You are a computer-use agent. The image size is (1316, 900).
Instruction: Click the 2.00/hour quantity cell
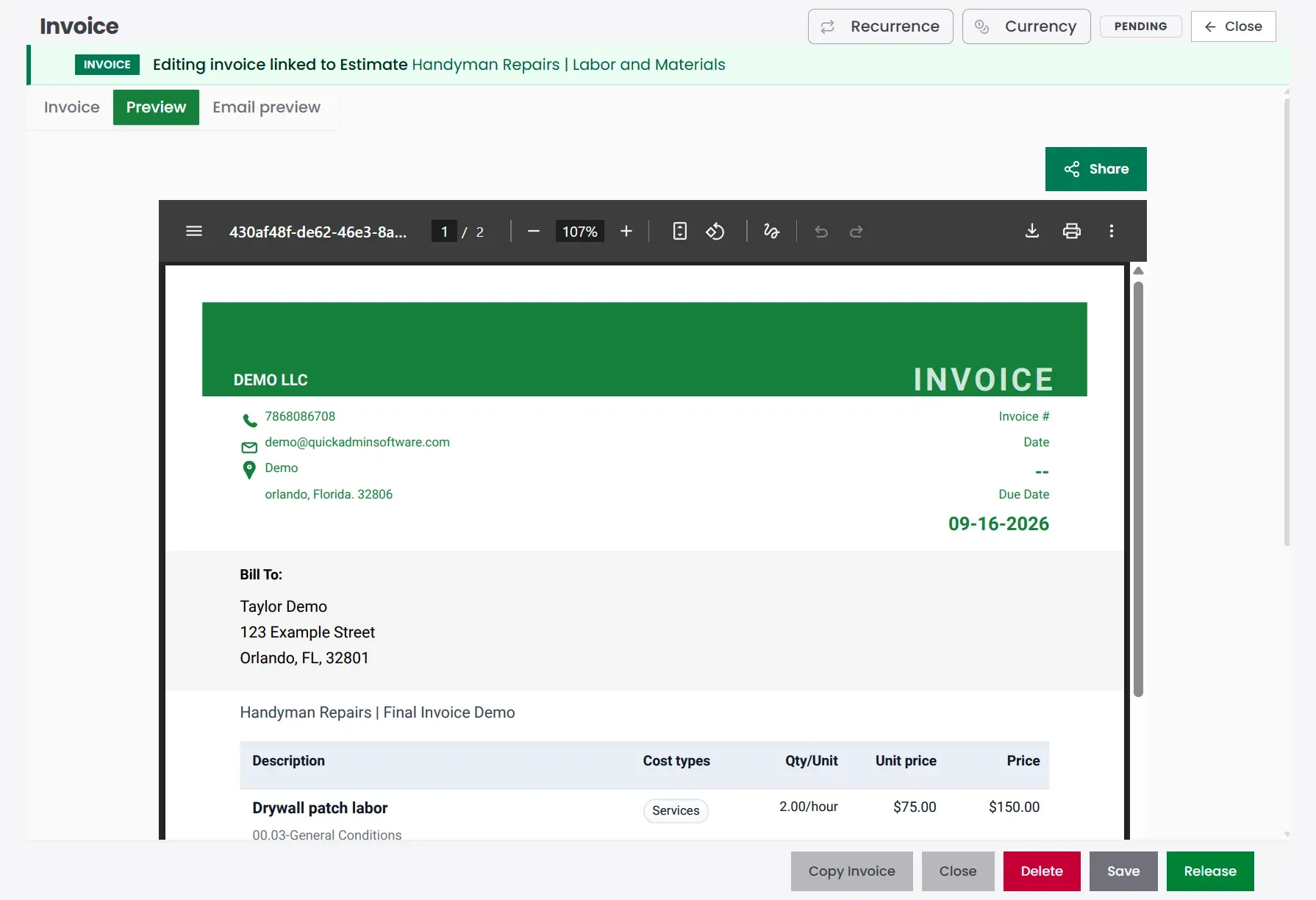click(x=809, y=807)
